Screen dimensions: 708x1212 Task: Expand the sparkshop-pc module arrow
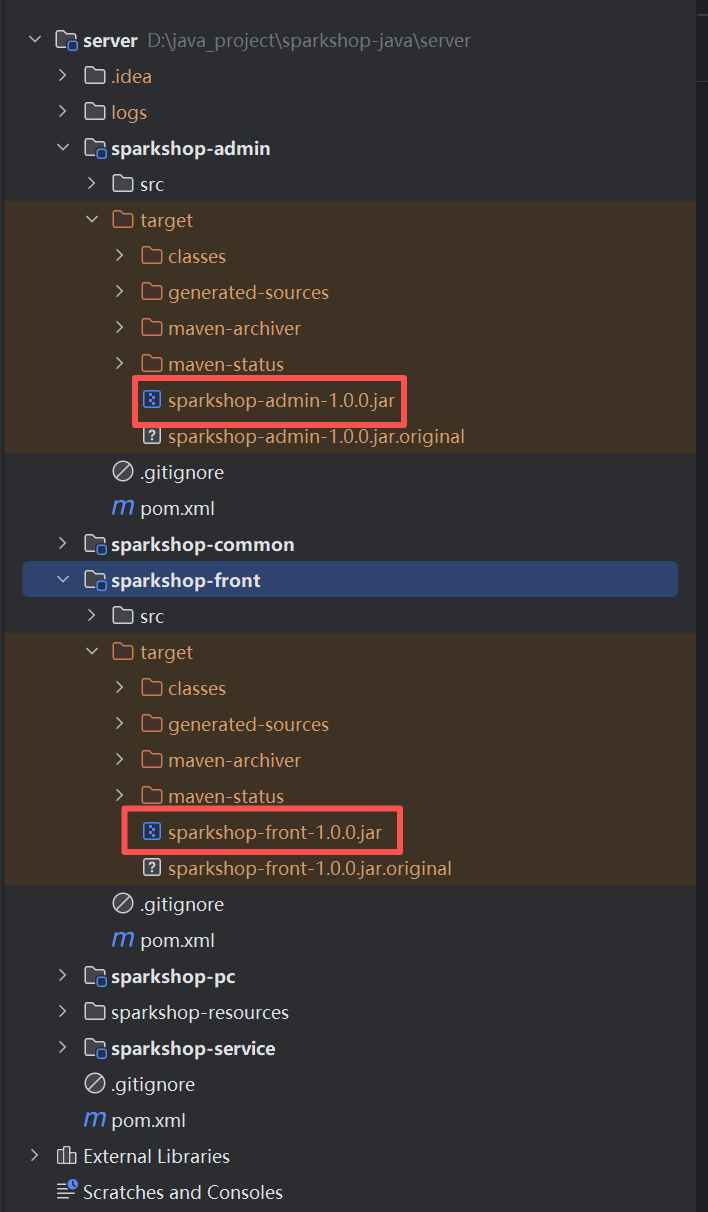point(63,976)
